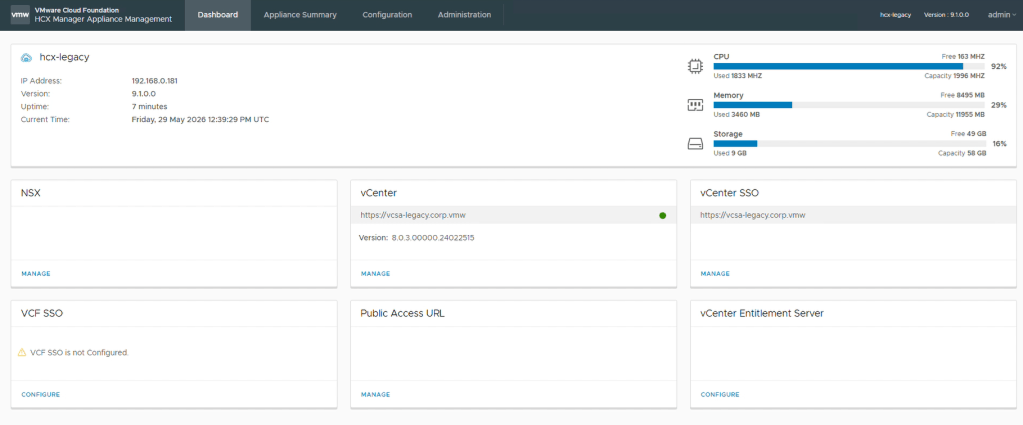Click the Uptime value 7 minutes
This screenshot has width=1023, height=425.
tap(149, 106)
